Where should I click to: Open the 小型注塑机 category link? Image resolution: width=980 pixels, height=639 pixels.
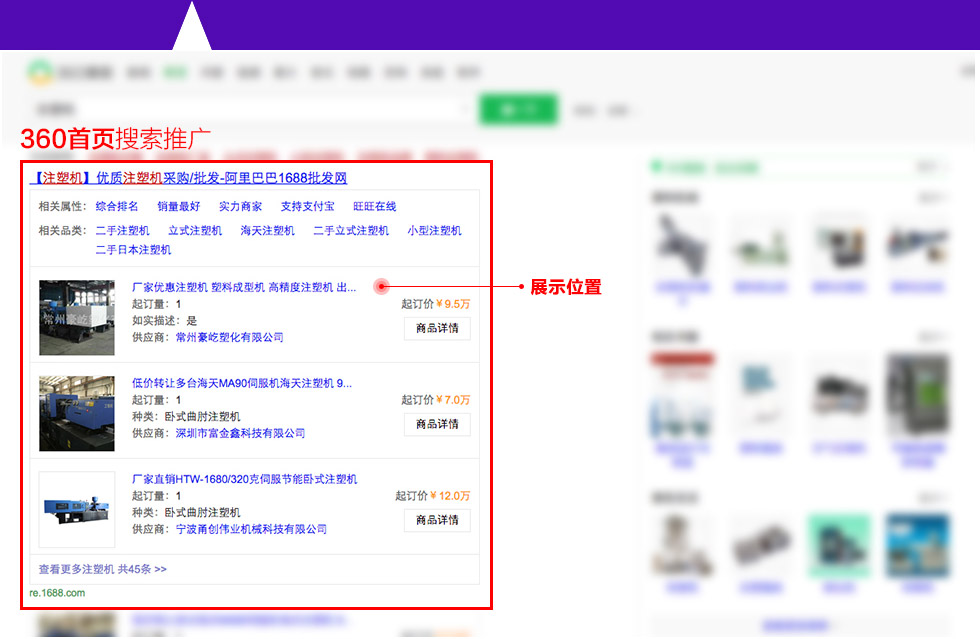434,231
